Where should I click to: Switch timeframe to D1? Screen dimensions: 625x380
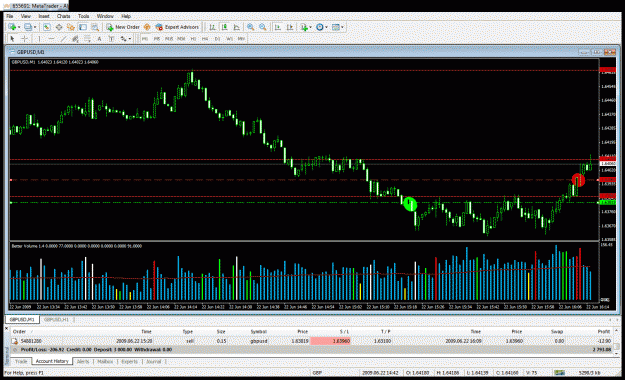point(217,39)
